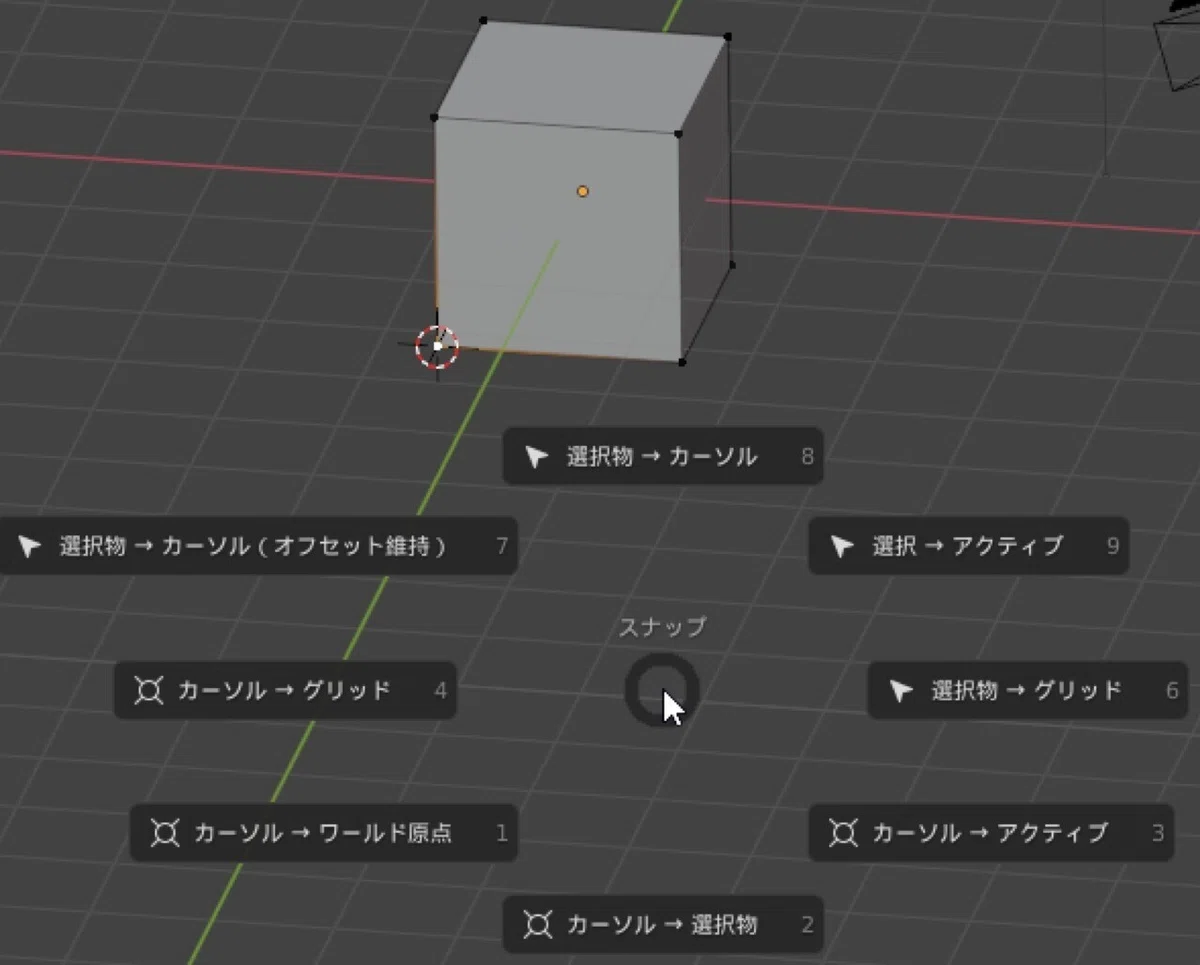Choose 選択物 → カーソル pie option
1200x965 pixels.
point(662,457)
